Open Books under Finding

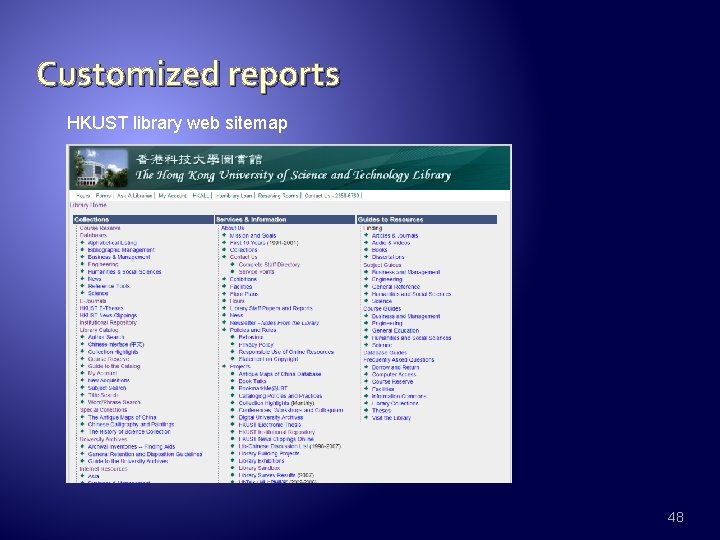click(x=379, y=250)
